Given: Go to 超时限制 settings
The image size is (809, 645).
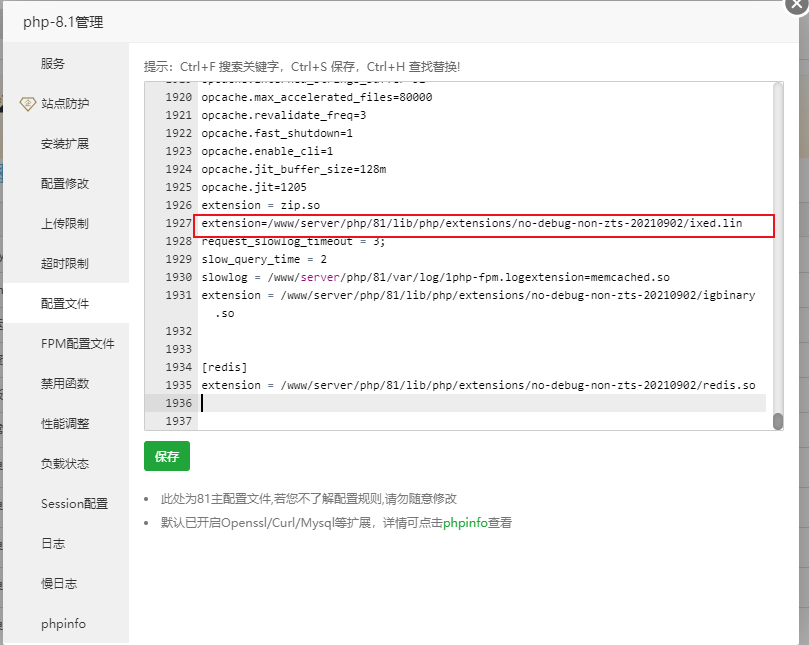Looking at the screenshot, I should 65,263.
